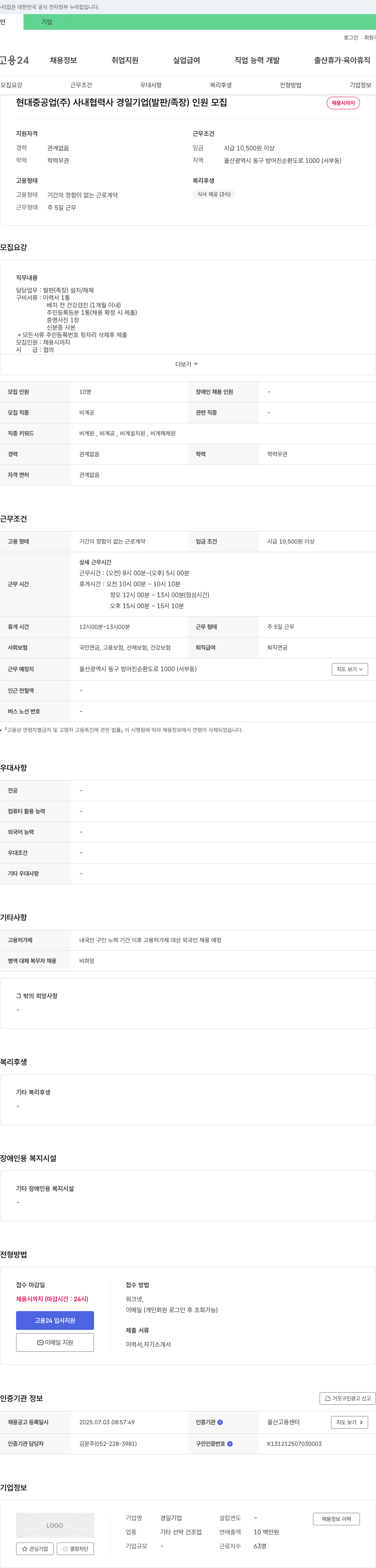Click the K131212507030003 certification number
Viewport: 376px width, 1568px height.
(x=295, y=1443)
